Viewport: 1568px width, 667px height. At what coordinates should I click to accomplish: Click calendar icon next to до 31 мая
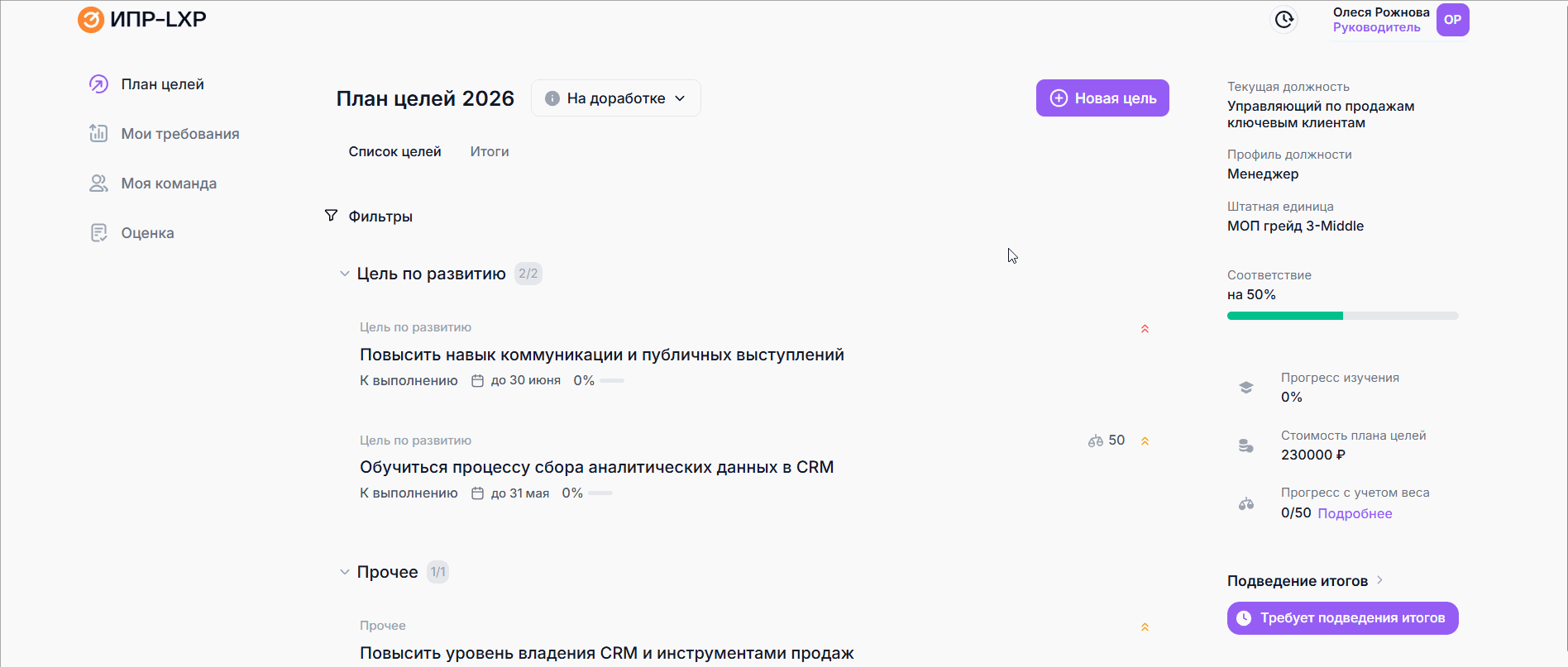477,493
